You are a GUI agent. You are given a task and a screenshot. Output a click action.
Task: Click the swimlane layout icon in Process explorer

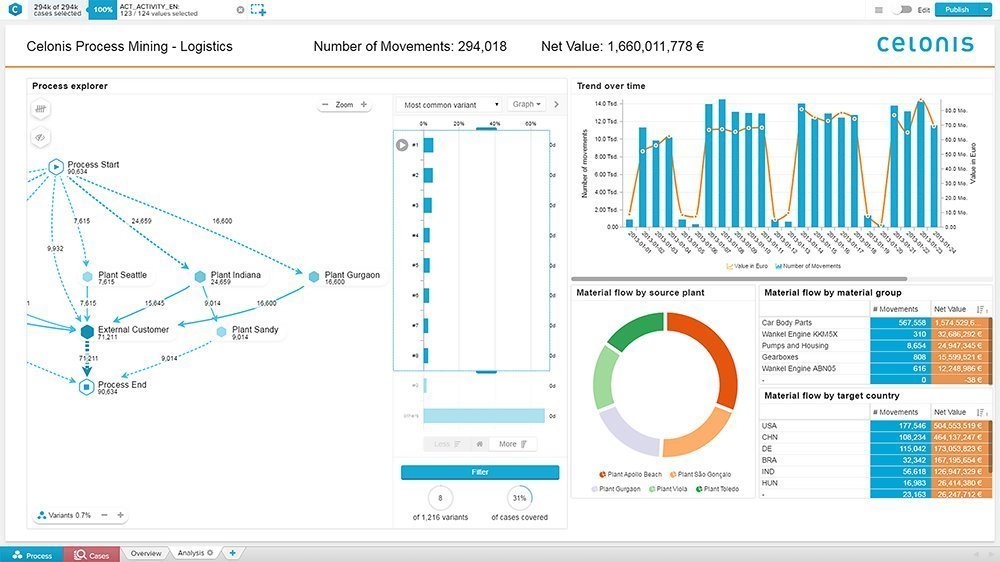pyautogui.click(x=41, y=109)
